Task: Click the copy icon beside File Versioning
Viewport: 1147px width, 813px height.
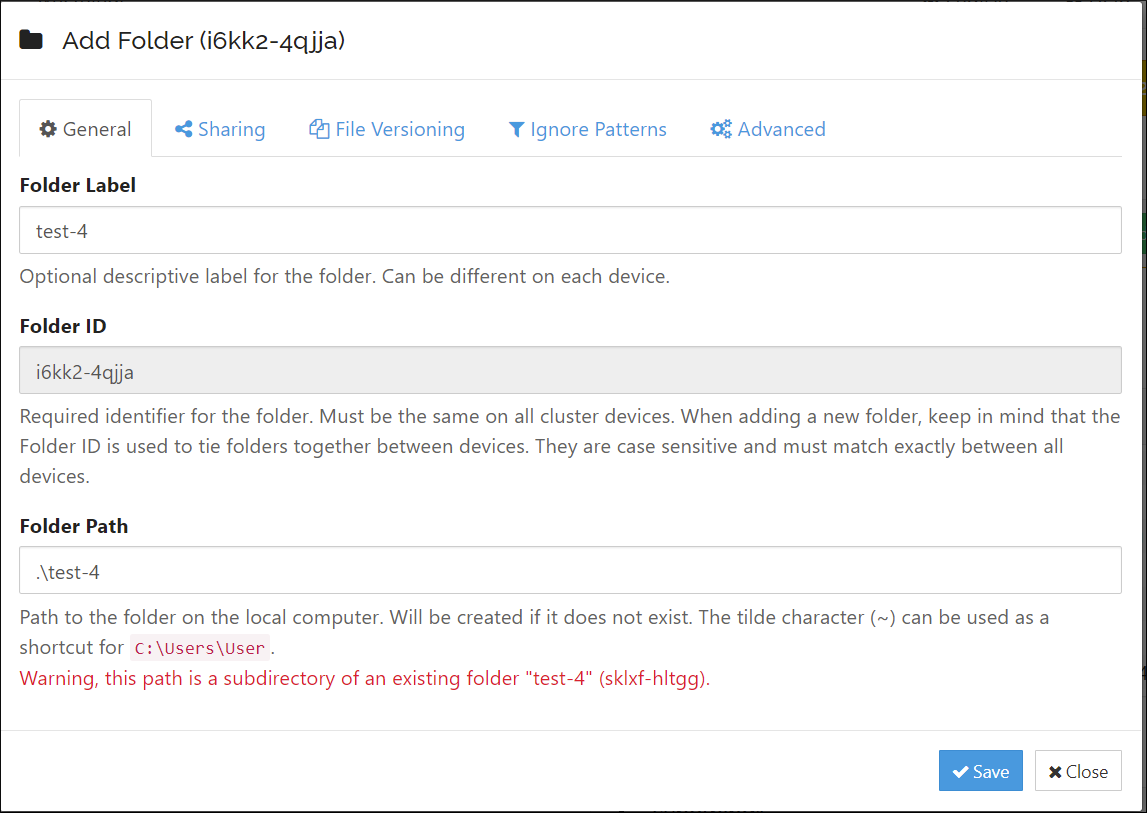Action: (318, 129)
